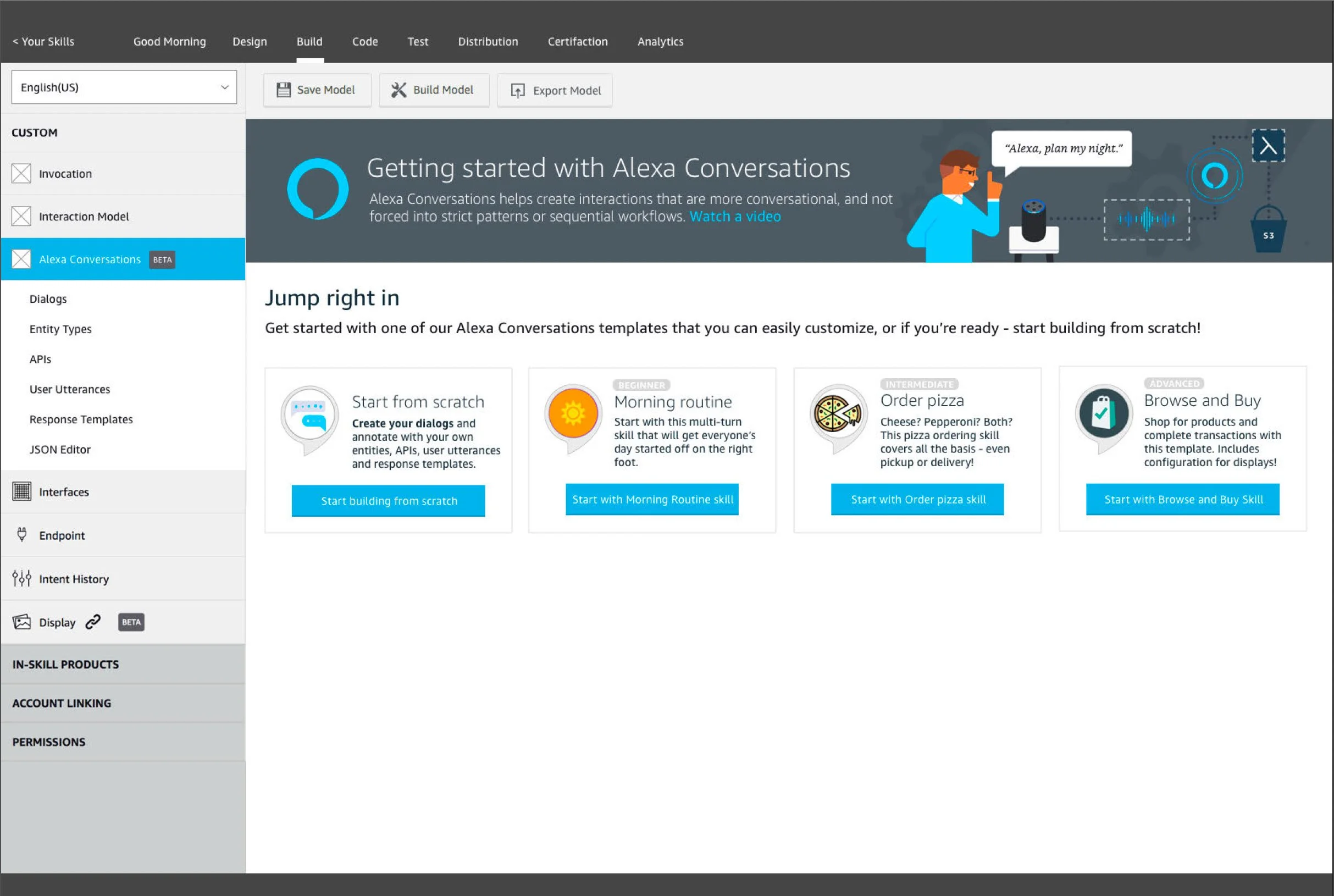Click the Export Model upload icon

[x=518, y=90]
